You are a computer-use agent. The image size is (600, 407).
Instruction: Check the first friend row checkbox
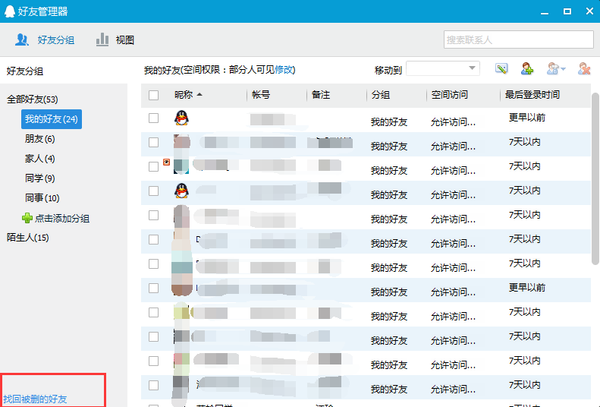click(x=153, y=118)
